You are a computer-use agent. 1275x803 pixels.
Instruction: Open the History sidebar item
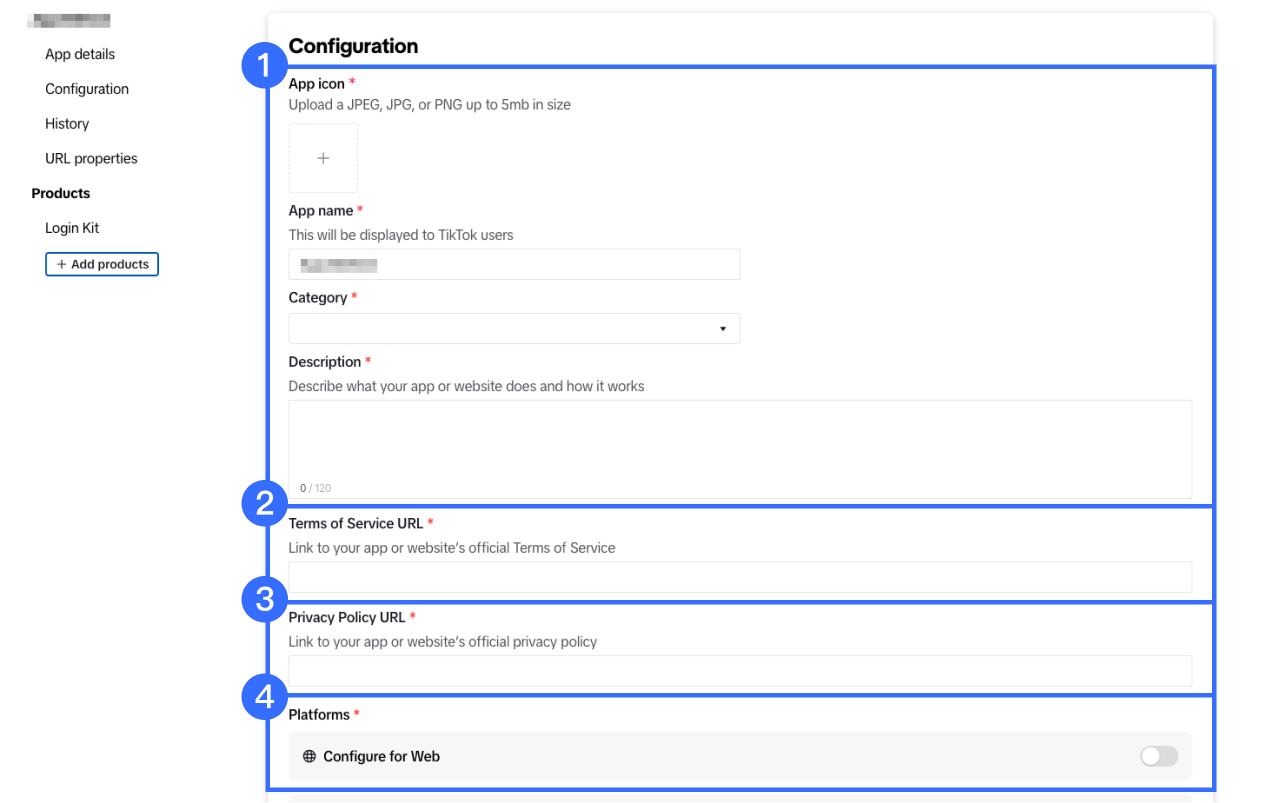point(67,124)
